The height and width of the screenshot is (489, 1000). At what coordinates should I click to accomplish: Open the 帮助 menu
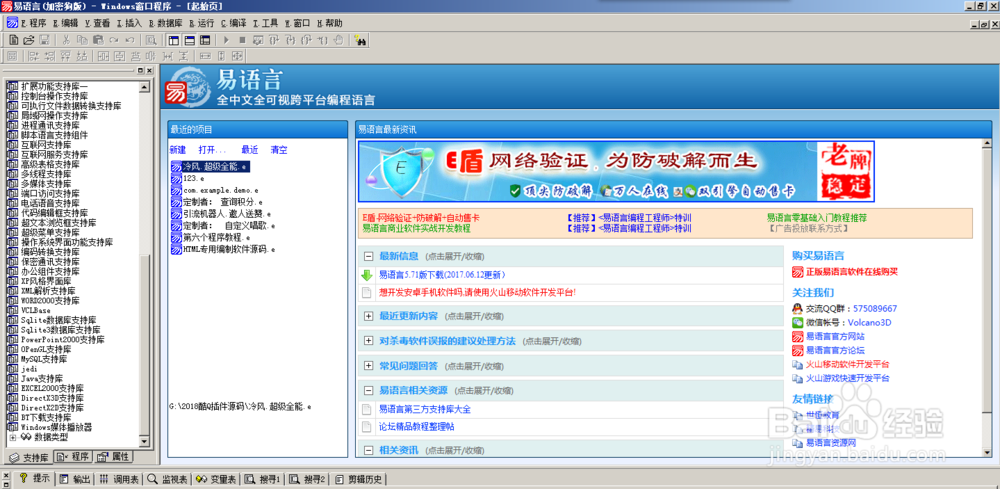tap(329, 23)
